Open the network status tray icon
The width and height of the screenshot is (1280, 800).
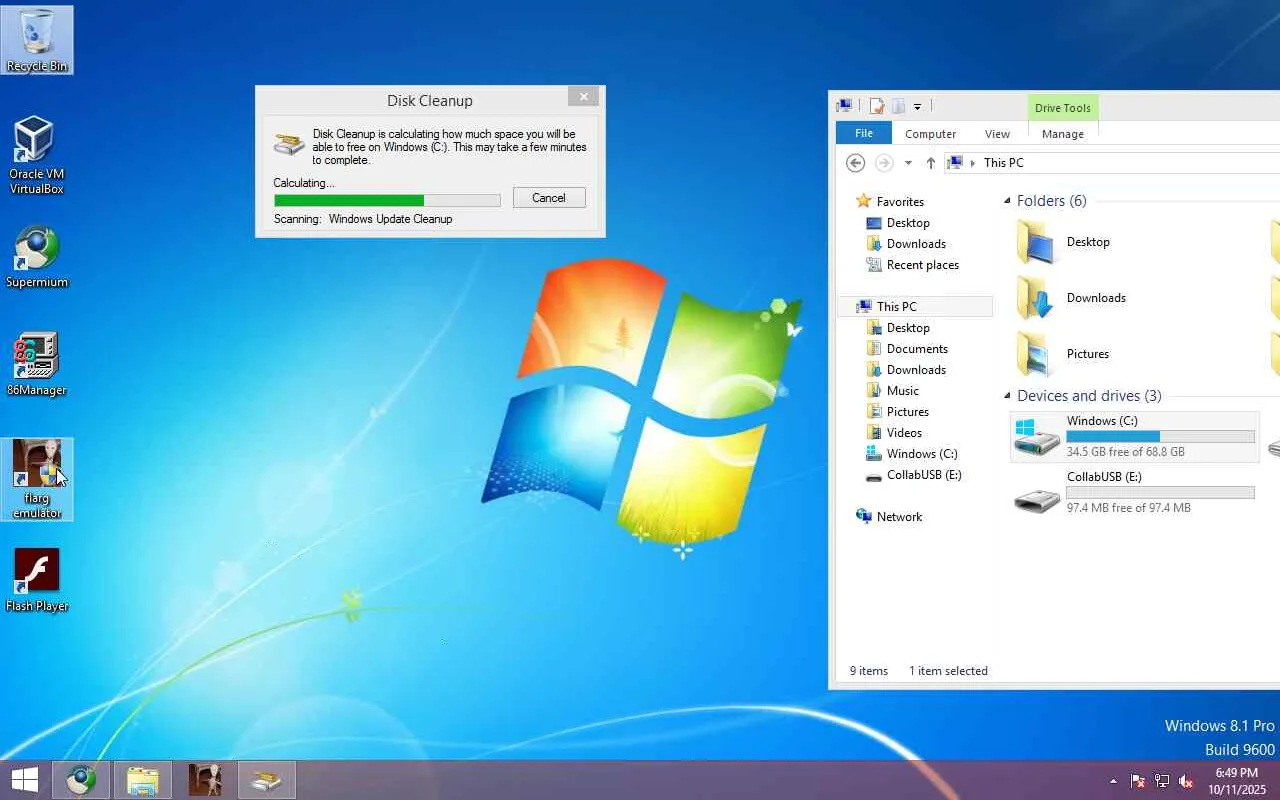tap(1162, 781)
